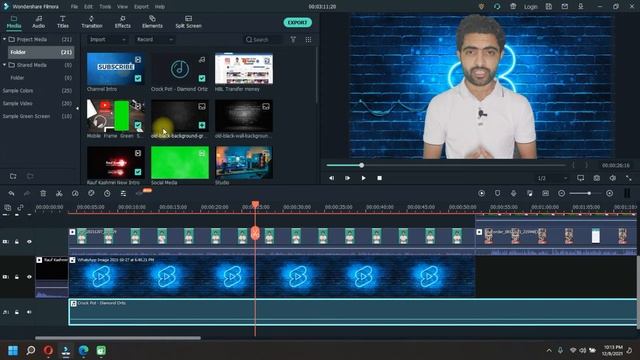Screen dimensions: 640x360
Task: Click the previous frame rewind button
Action: (331, 178)
